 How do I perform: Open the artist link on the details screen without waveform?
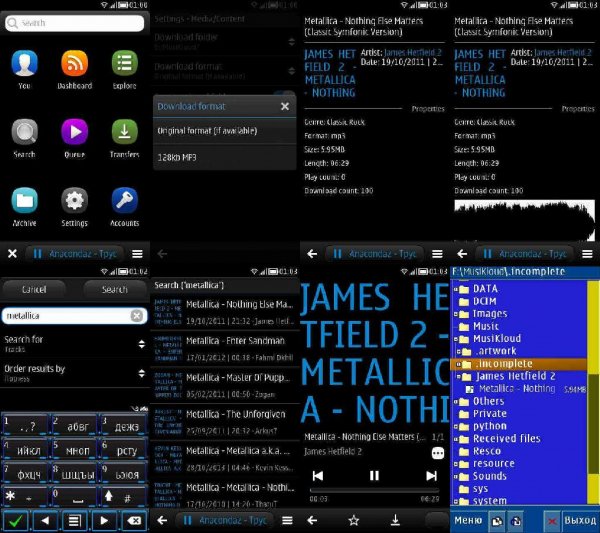(412, 52)
